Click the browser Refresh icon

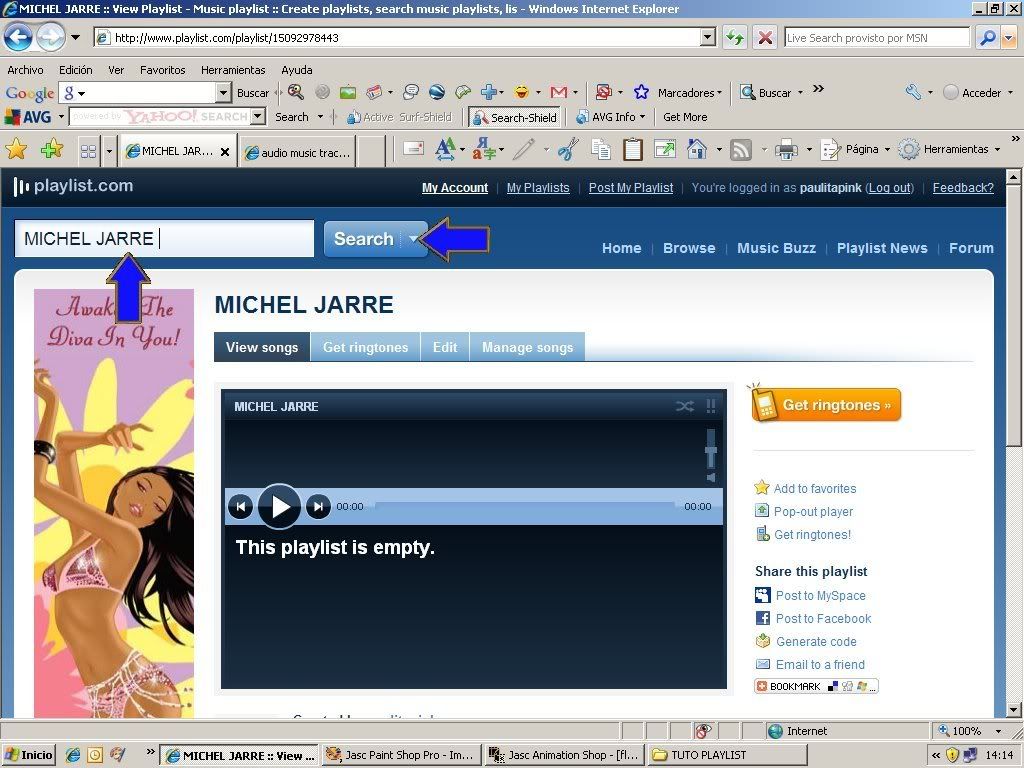735,38
